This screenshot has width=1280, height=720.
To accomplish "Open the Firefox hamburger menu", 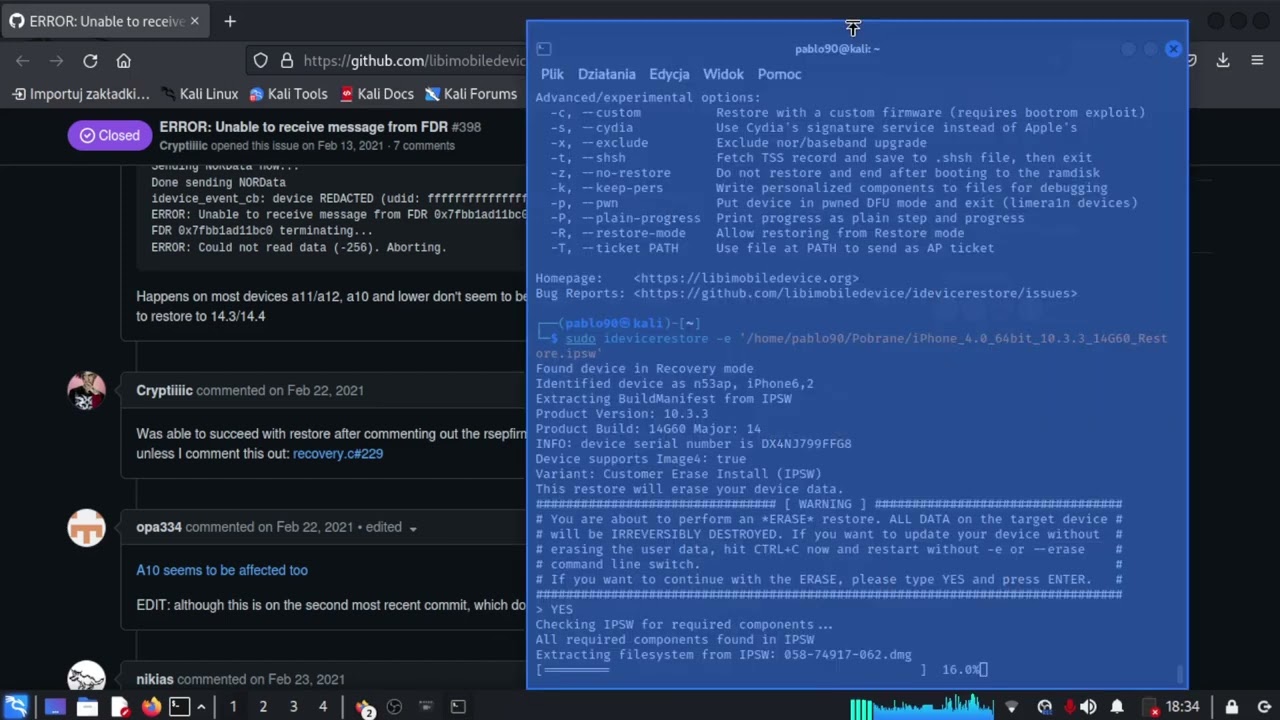I will click(1257, 61).
